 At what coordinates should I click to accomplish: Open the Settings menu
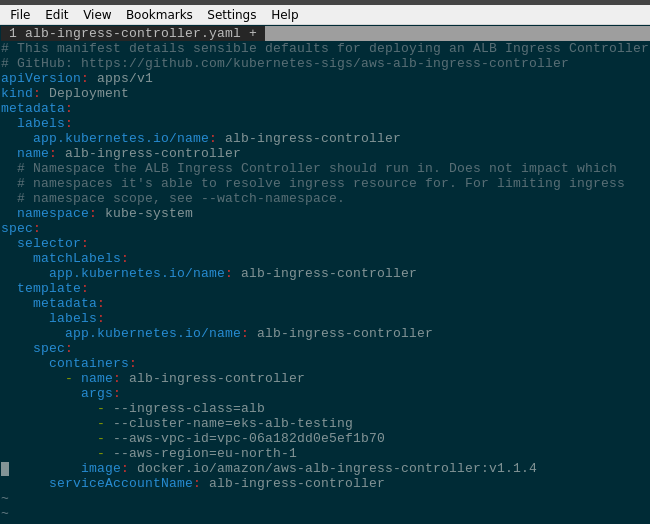[x=232, y=15]
